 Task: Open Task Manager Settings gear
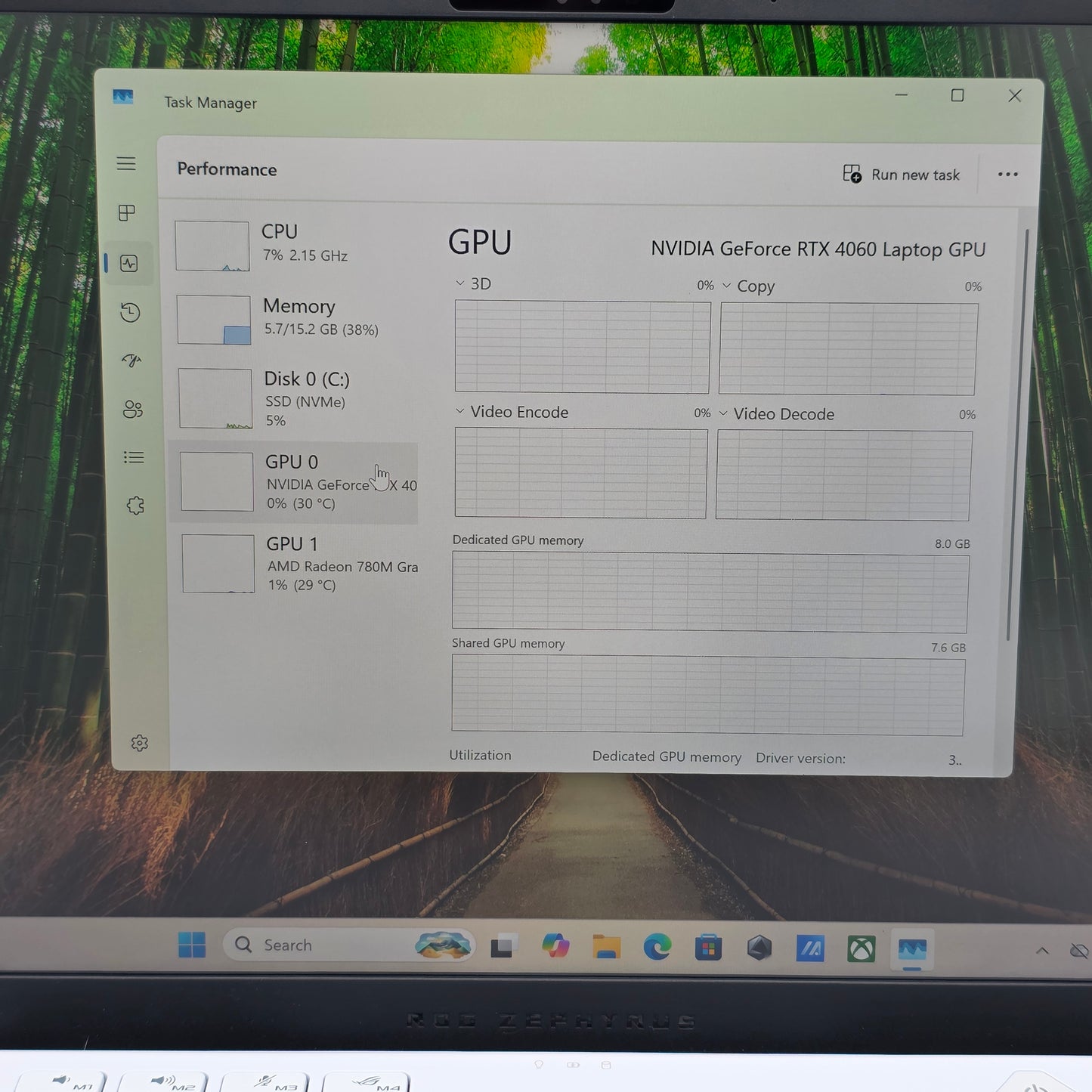tap(139, 743)
